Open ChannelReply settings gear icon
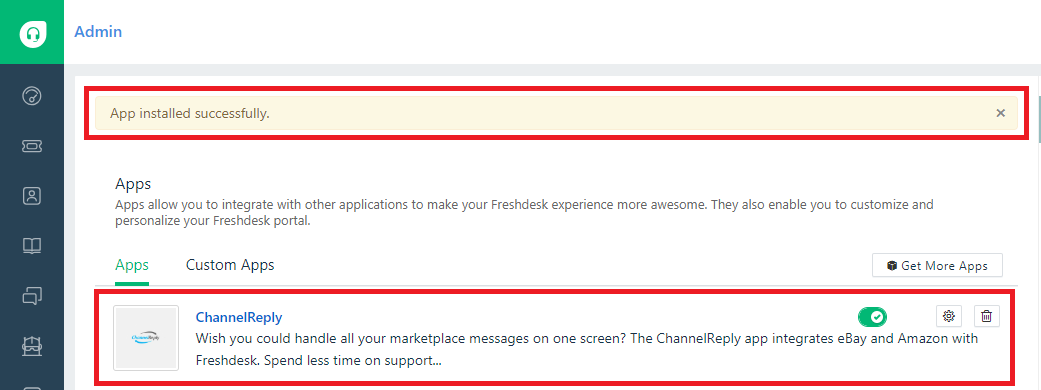 tap(949, 316)
